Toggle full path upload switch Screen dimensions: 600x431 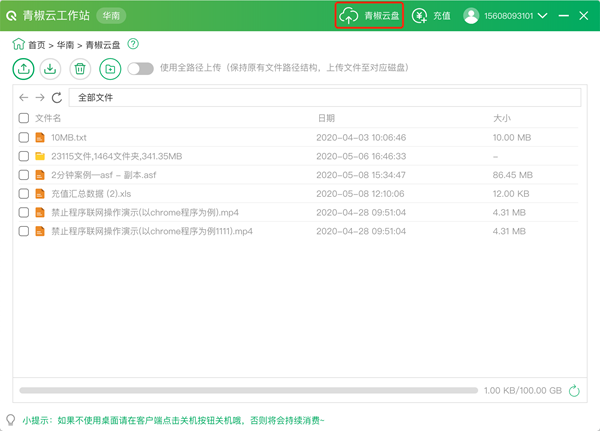(140, 69)
